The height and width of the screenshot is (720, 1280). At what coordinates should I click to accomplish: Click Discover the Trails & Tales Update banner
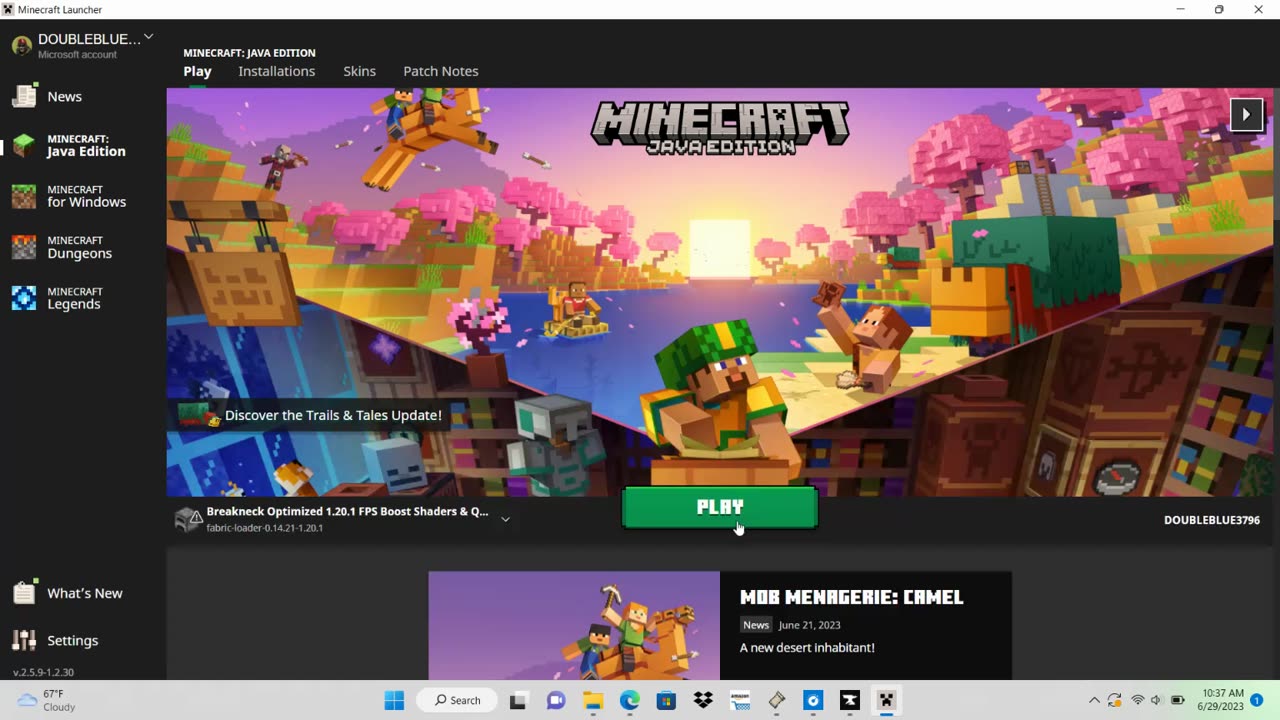pos(311,415)
